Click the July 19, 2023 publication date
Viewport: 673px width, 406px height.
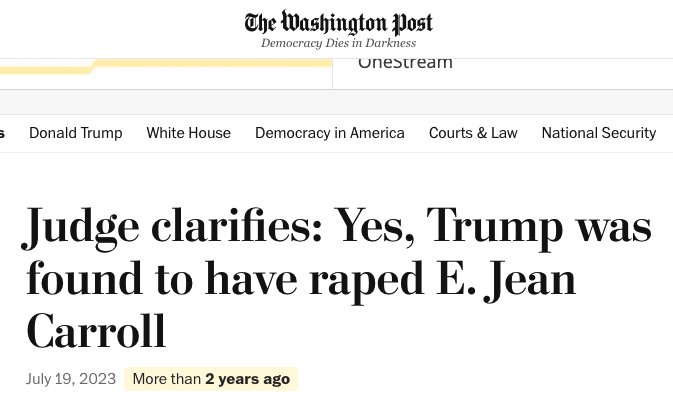coord(69,379)
